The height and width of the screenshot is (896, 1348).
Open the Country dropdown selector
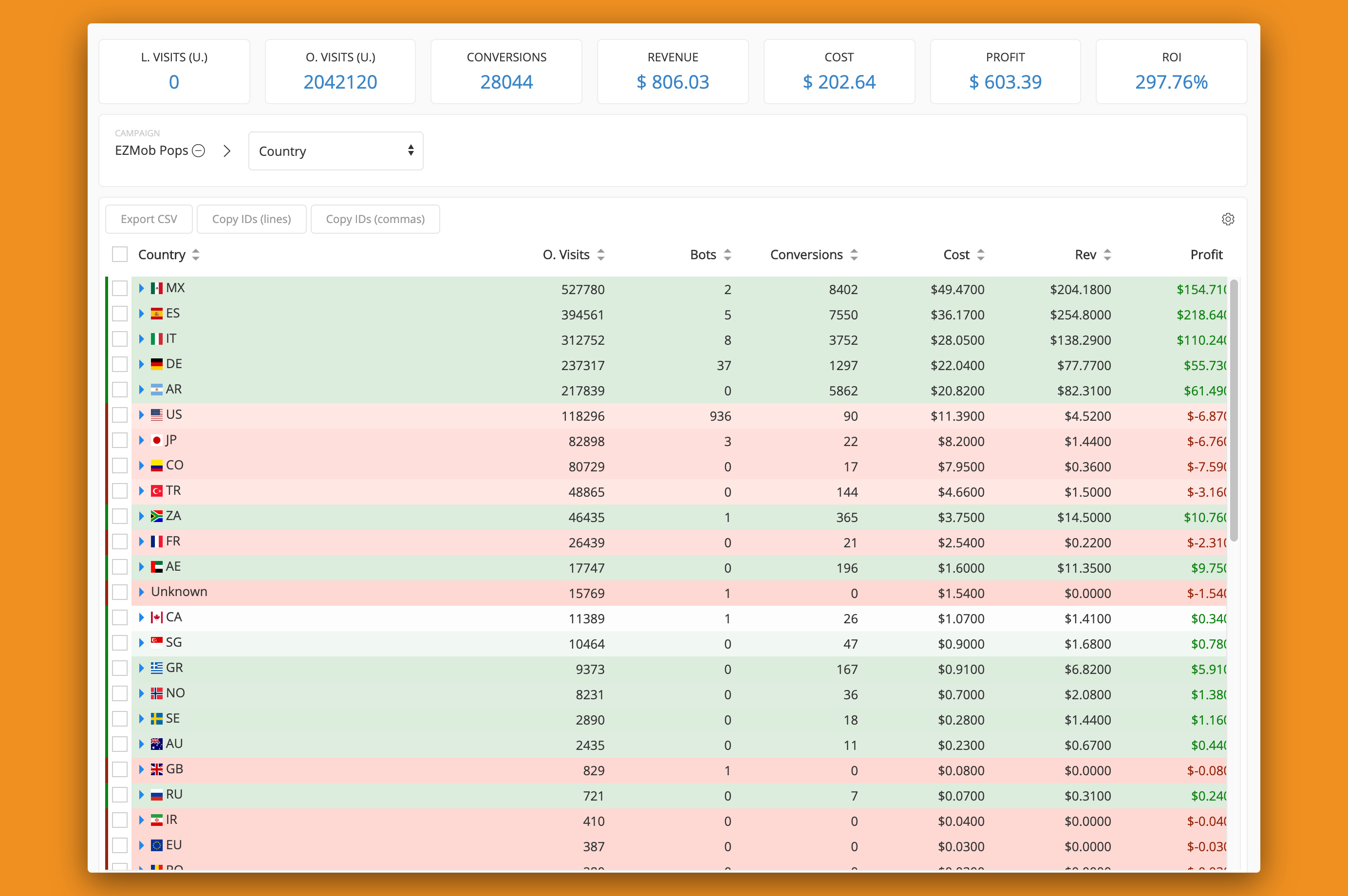click(x=334, y=151)
